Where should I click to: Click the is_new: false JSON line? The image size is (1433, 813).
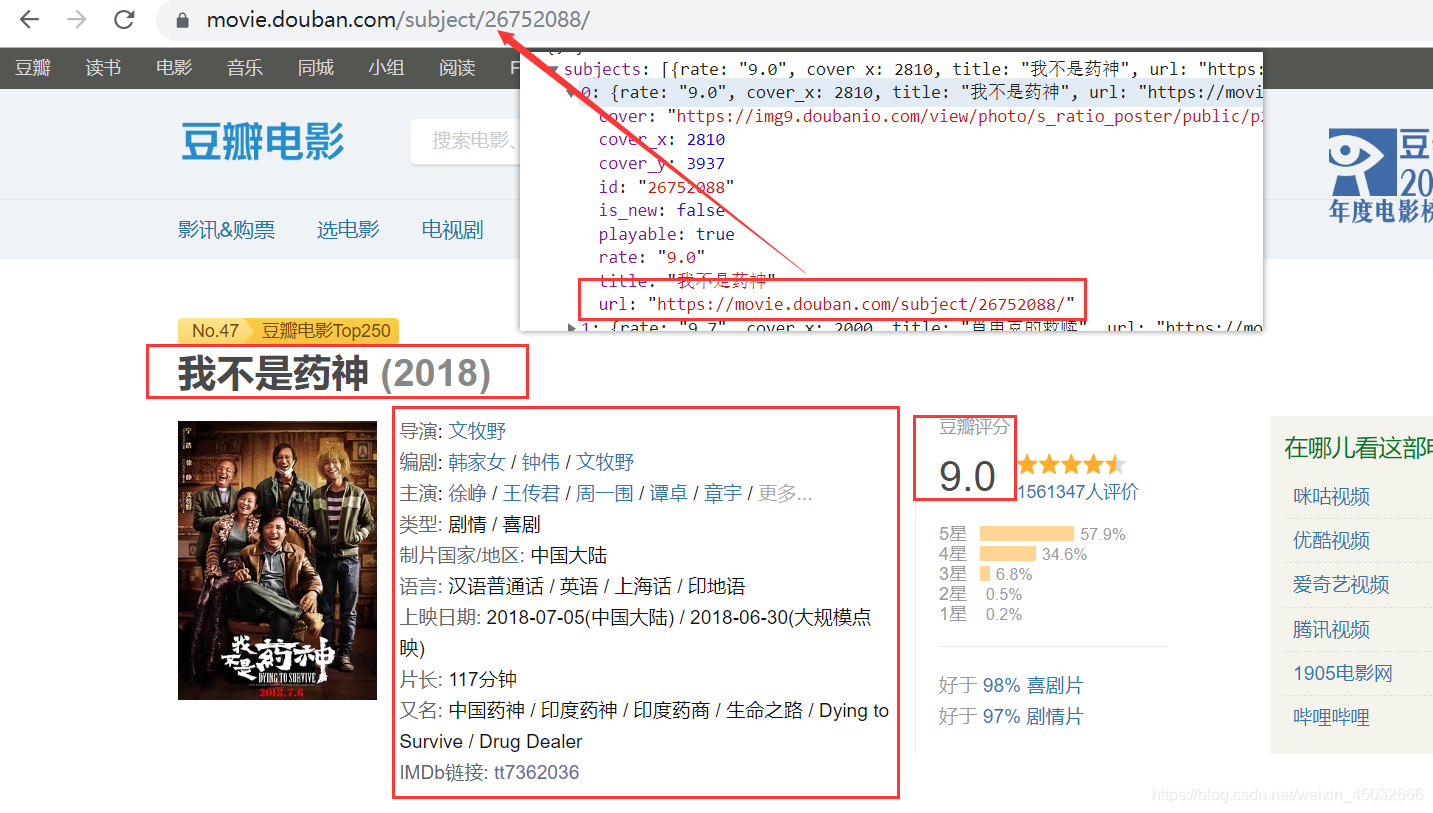click(662, 210)
